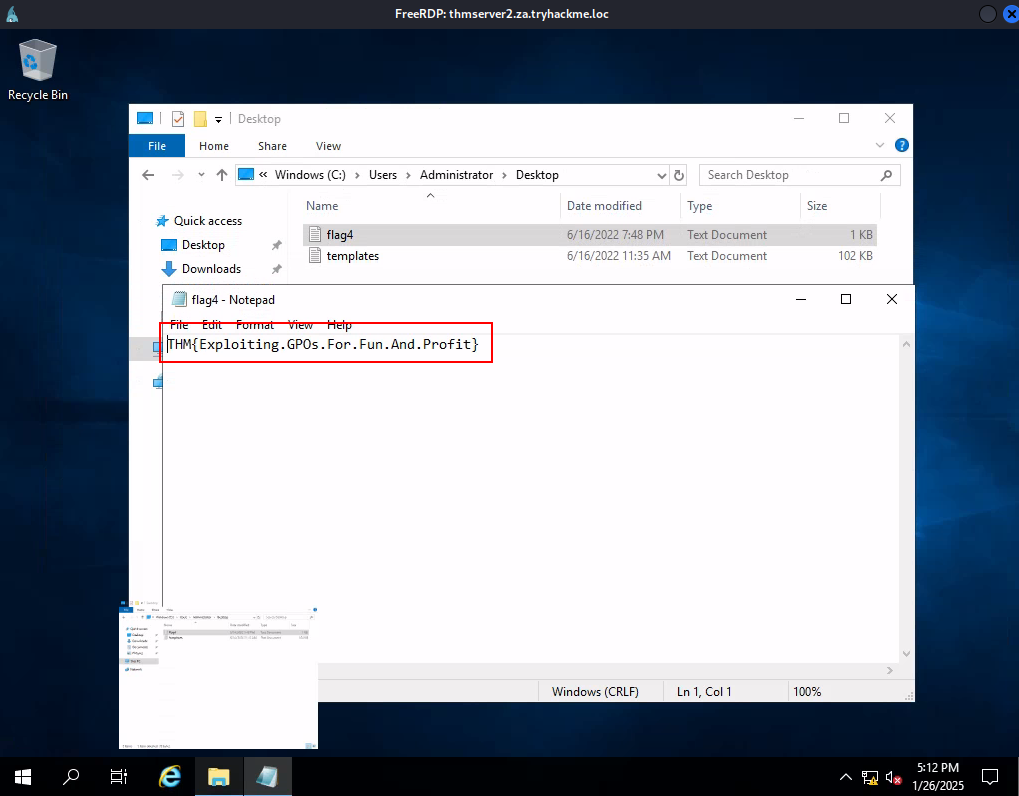Switch to Notepad taskbar icon
Image resolution: width=1019 pixels, height=796 pixels.
[267, 777]
